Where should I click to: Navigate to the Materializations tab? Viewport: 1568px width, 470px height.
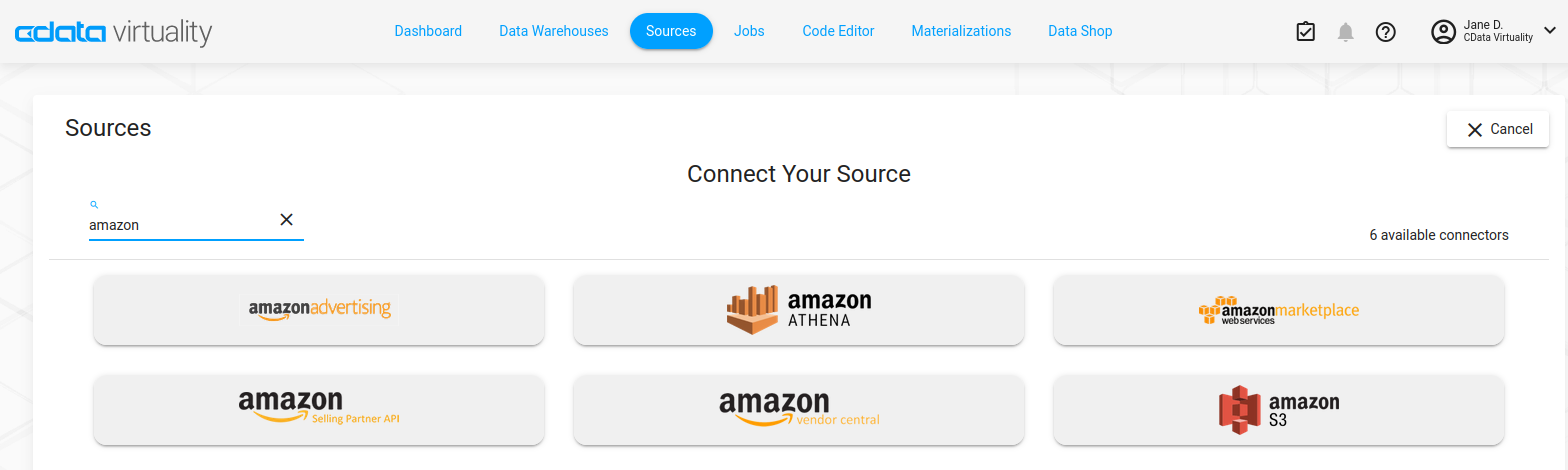click(x=961, y=31)
